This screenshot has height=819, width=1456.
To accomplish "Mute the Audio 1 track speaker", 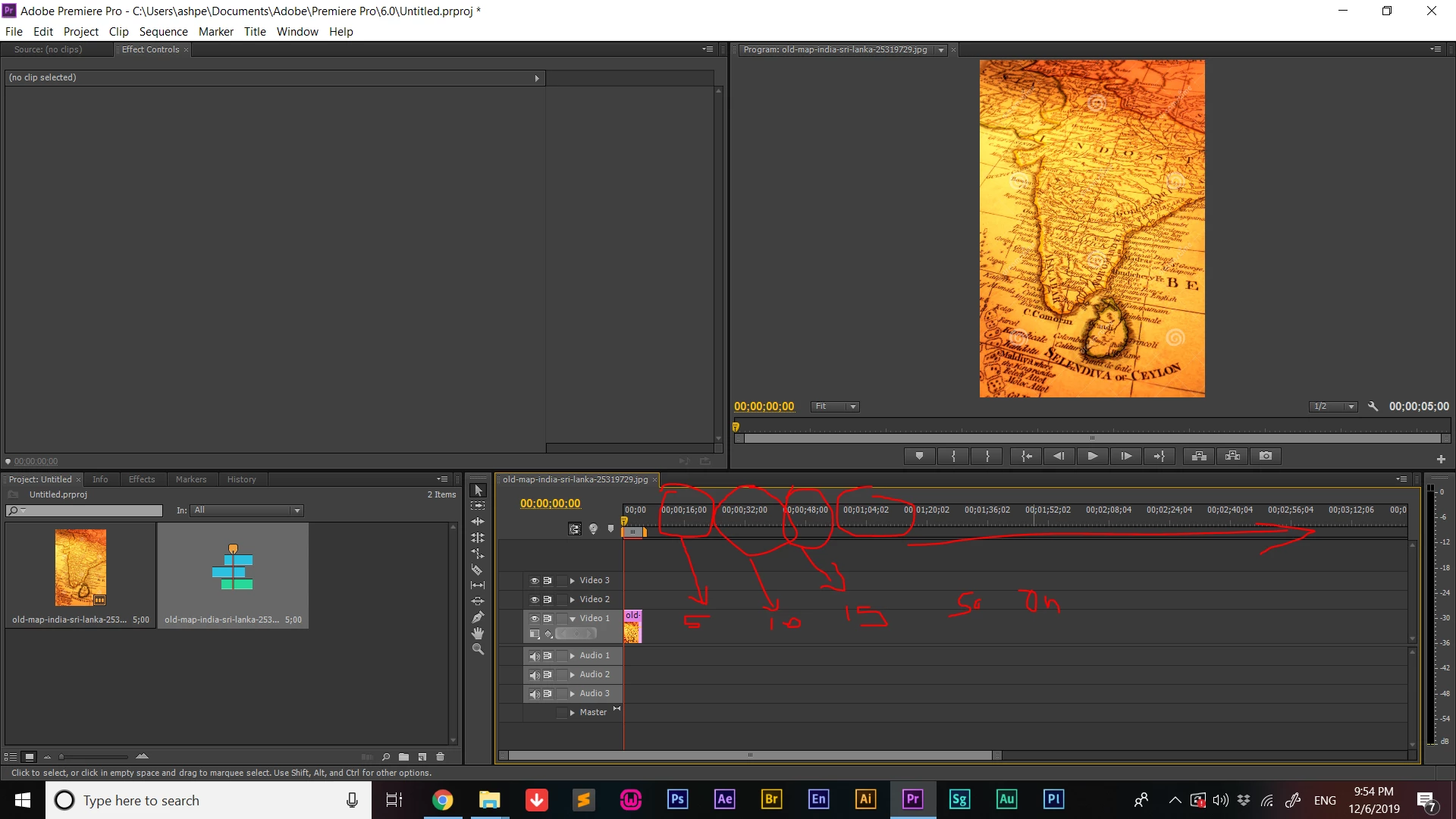I will click(x=534, y=656).
